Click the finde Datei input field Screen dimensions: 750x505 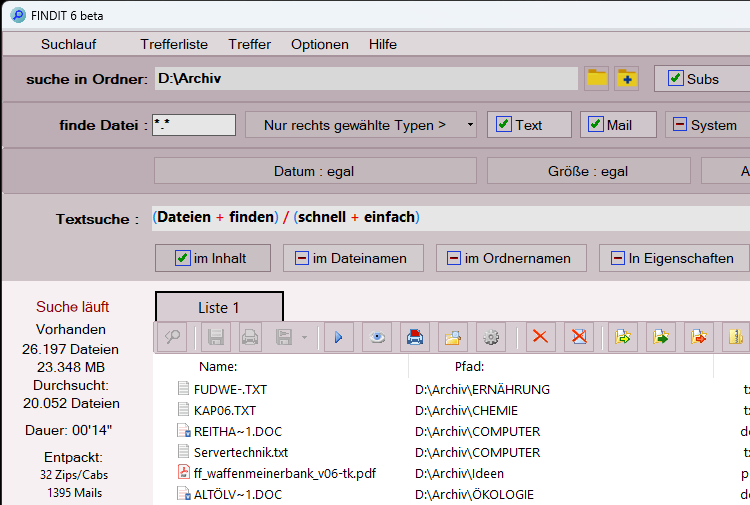(194, 125)
